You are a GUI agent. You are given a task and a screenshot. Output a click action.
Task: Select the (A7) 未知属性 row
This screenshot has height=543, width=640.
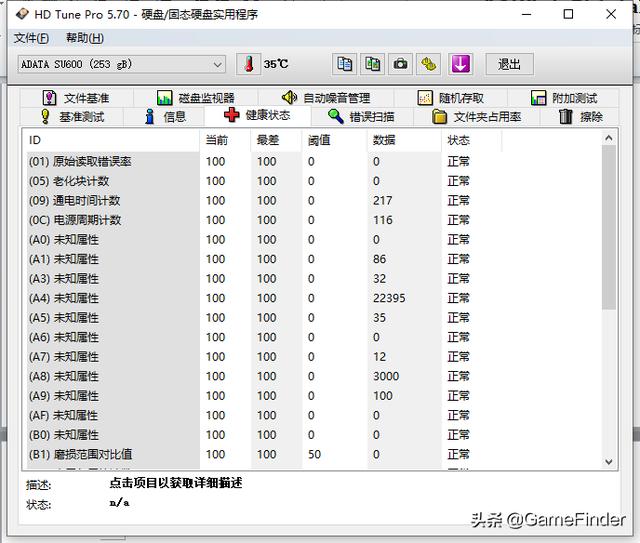(264, 357)
